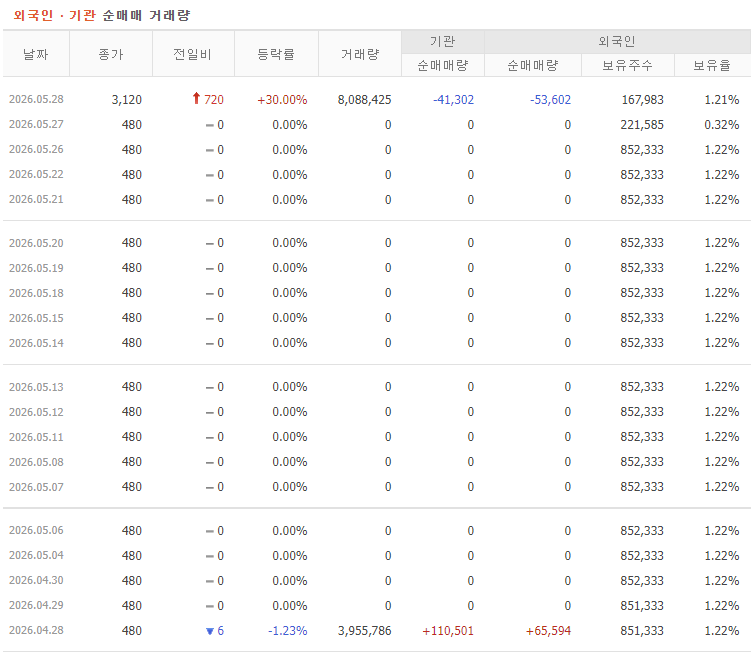The width and height of the screenshot is (756, 661).
Task: Select the date 2026.05.12
Action: pyautogui.click(x=36, y=412)
